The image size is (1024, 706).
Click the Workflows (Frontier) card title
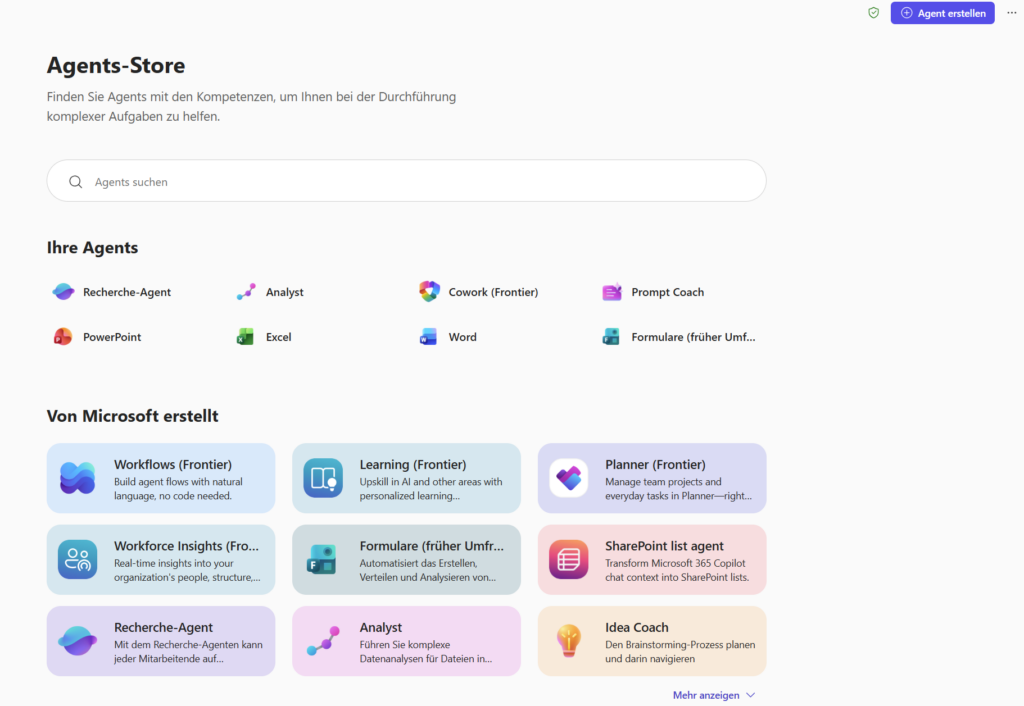(x=173, y=464)
